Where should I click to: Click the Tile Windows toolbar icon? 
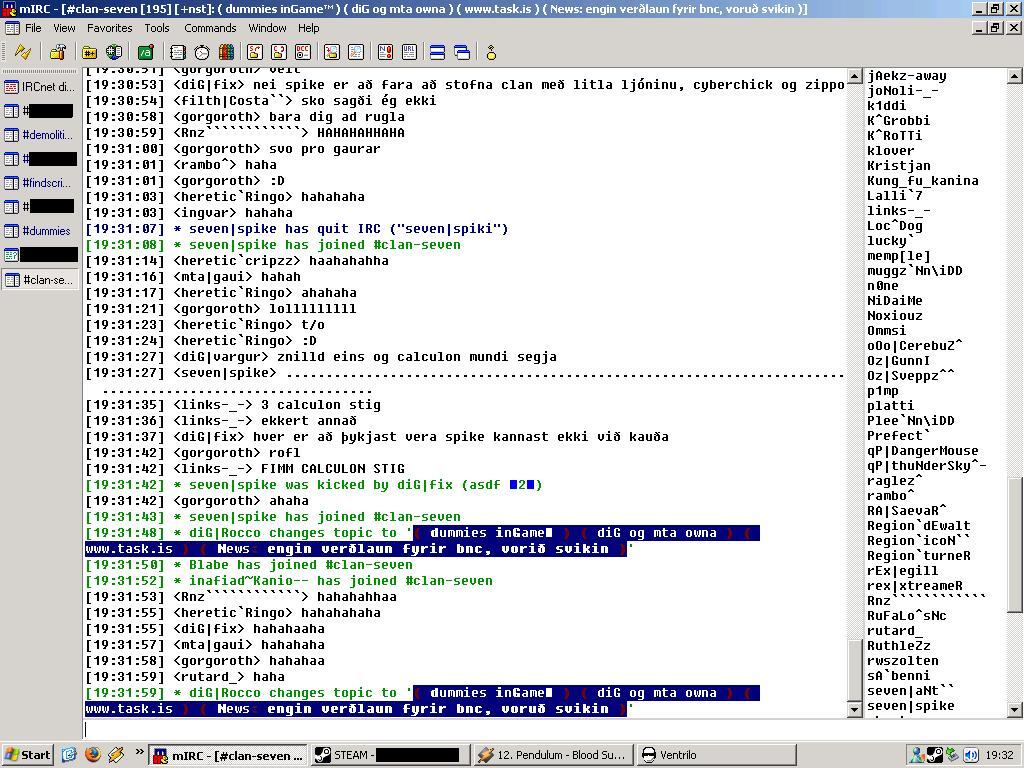(438, 52)
